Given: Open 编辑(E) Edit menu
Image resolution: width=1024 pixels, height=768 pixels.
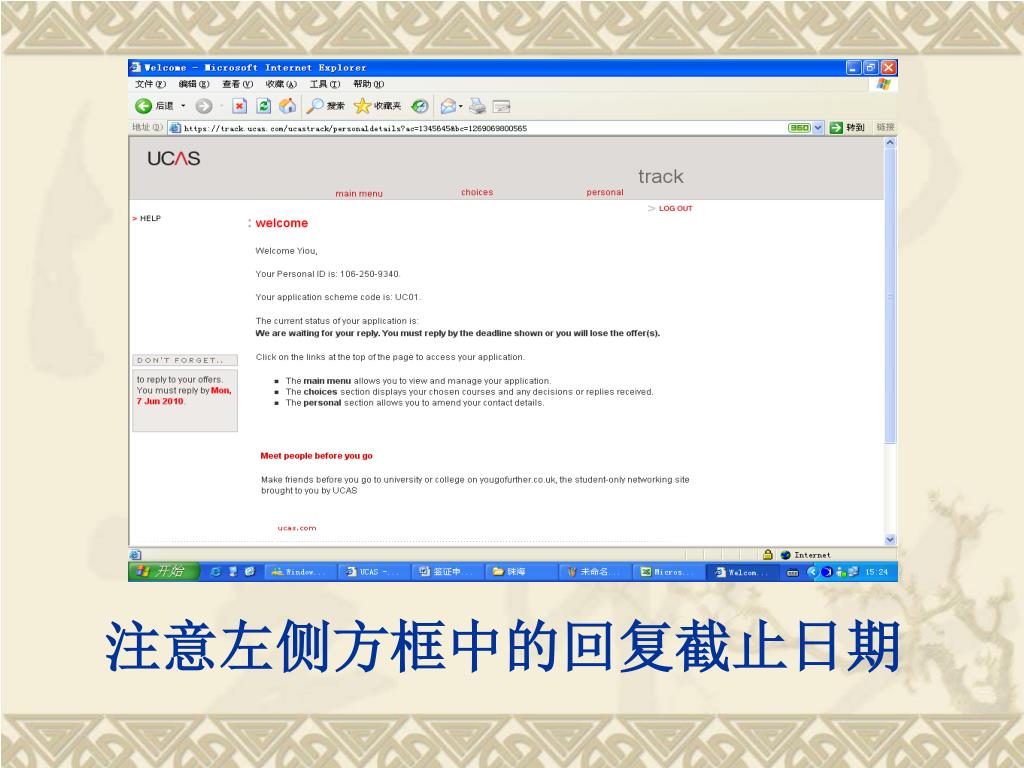Looking at the screenshot, I should [x=194, y=84].
